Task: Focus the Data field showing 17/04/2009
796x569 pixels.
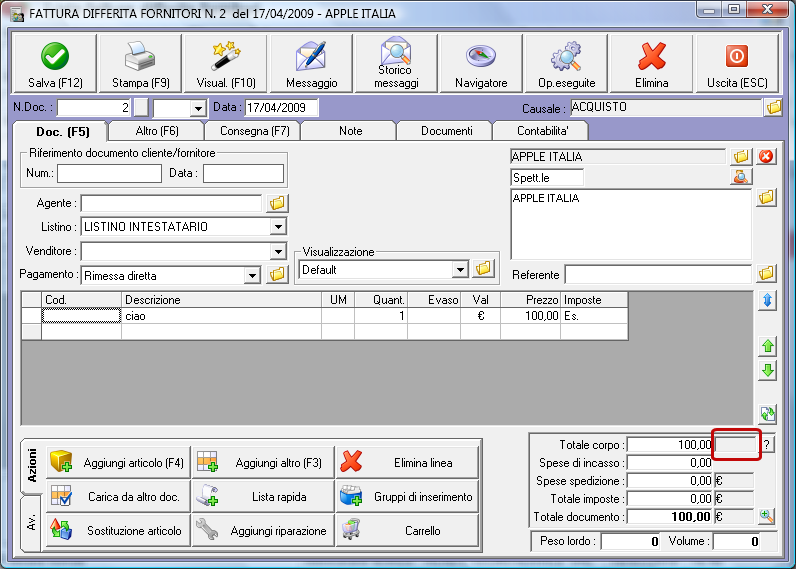Action: point(282,108)
